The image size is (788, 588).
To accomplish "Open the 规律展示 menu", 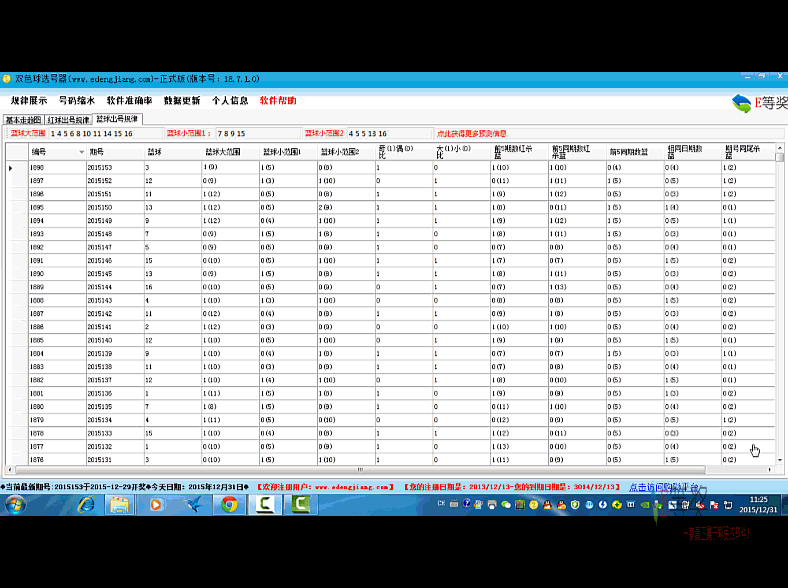I will (29, 101).
